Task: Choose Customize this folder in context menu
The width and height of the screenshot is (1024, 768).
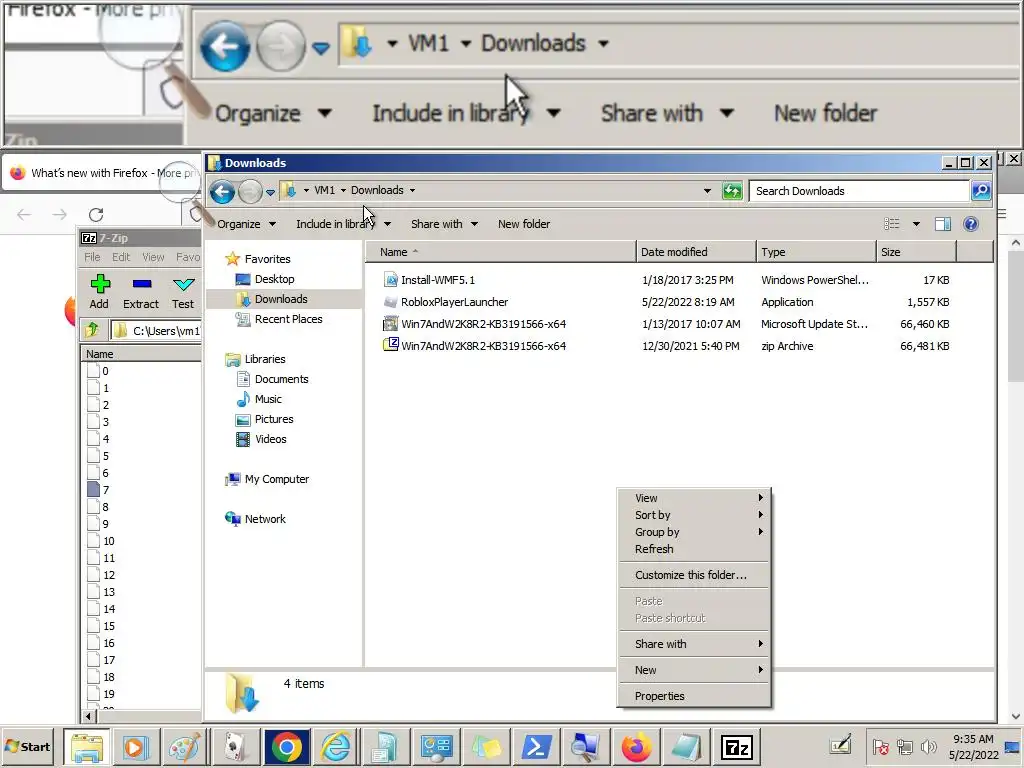Action: pos(694,575)
